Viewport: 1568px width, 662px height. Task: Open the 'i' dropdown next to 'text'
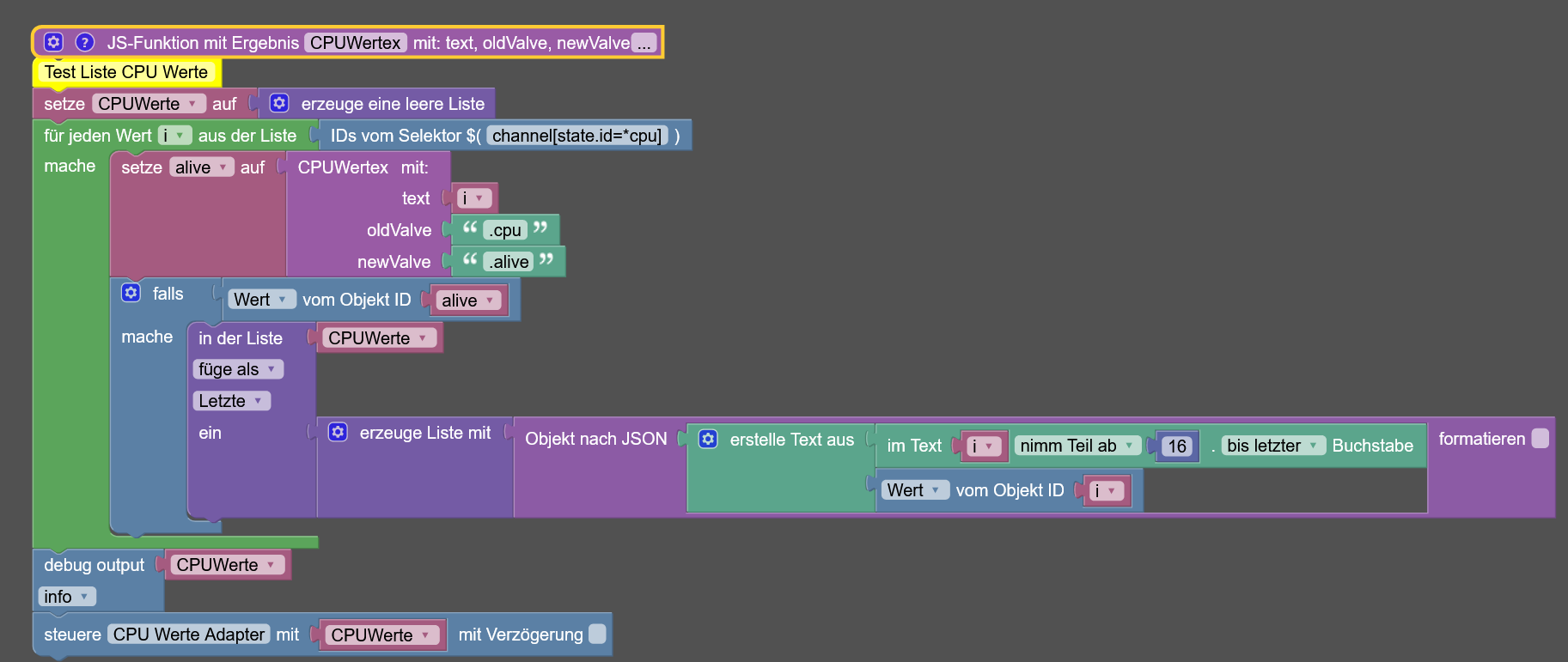[473, 198]
